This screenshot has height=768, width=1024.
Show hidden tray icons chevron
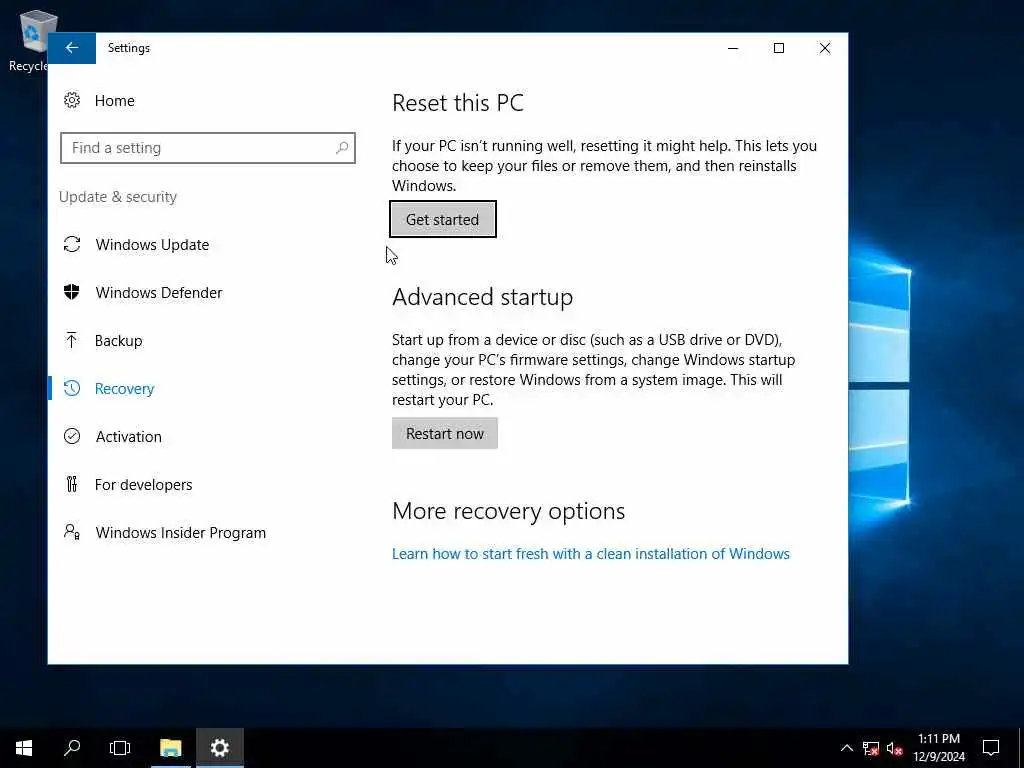(846, 748)
